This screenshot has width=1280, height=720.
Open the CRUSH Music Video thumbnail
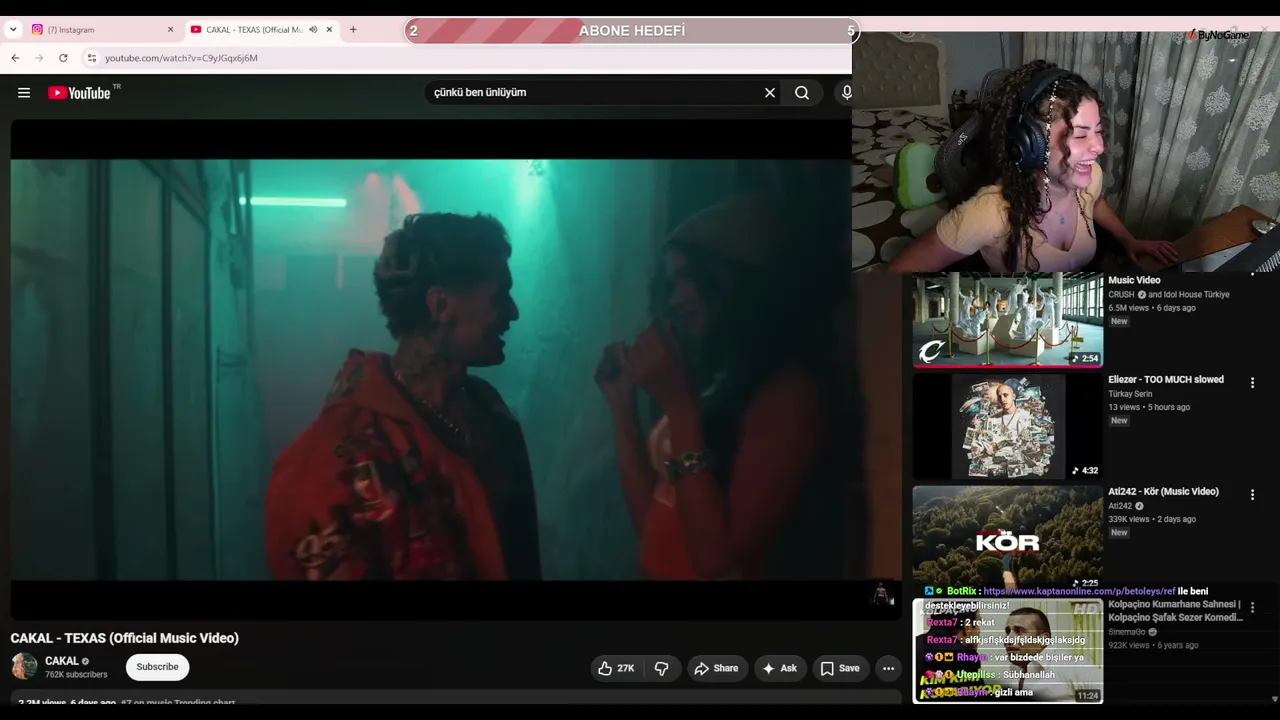[1008, 320]
